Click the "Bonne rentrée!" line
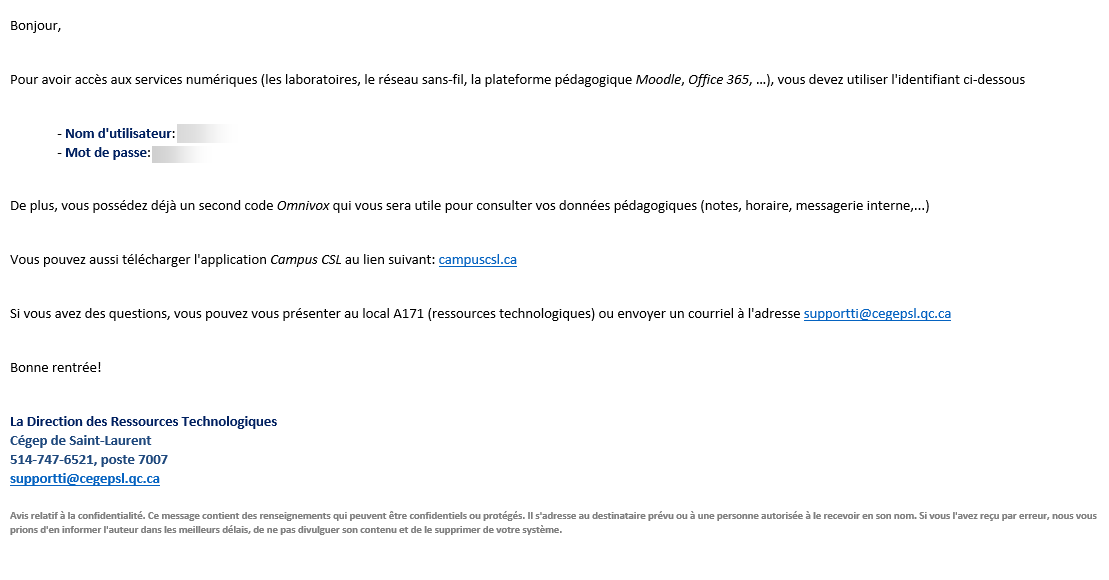1109x580 pixels. point(56,368)
